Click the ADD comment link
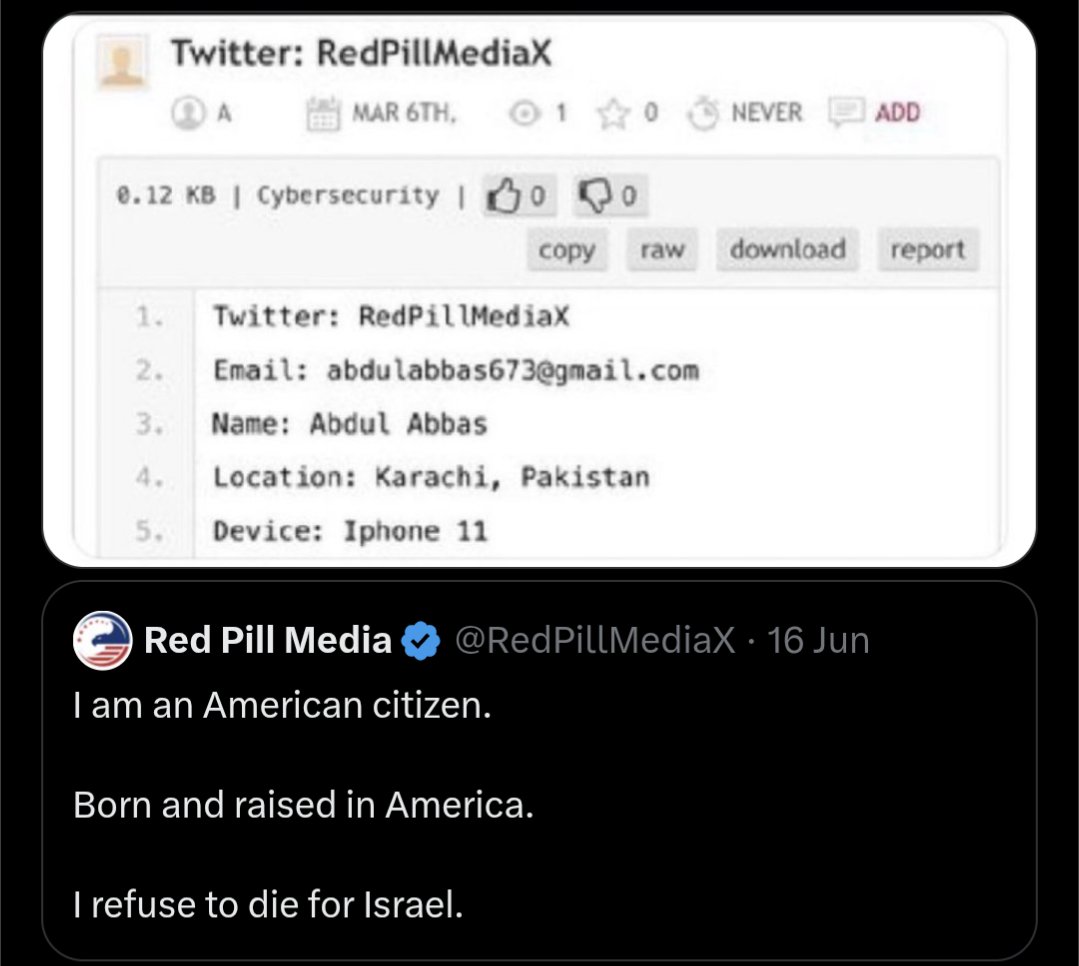 [x=897, y=113]
